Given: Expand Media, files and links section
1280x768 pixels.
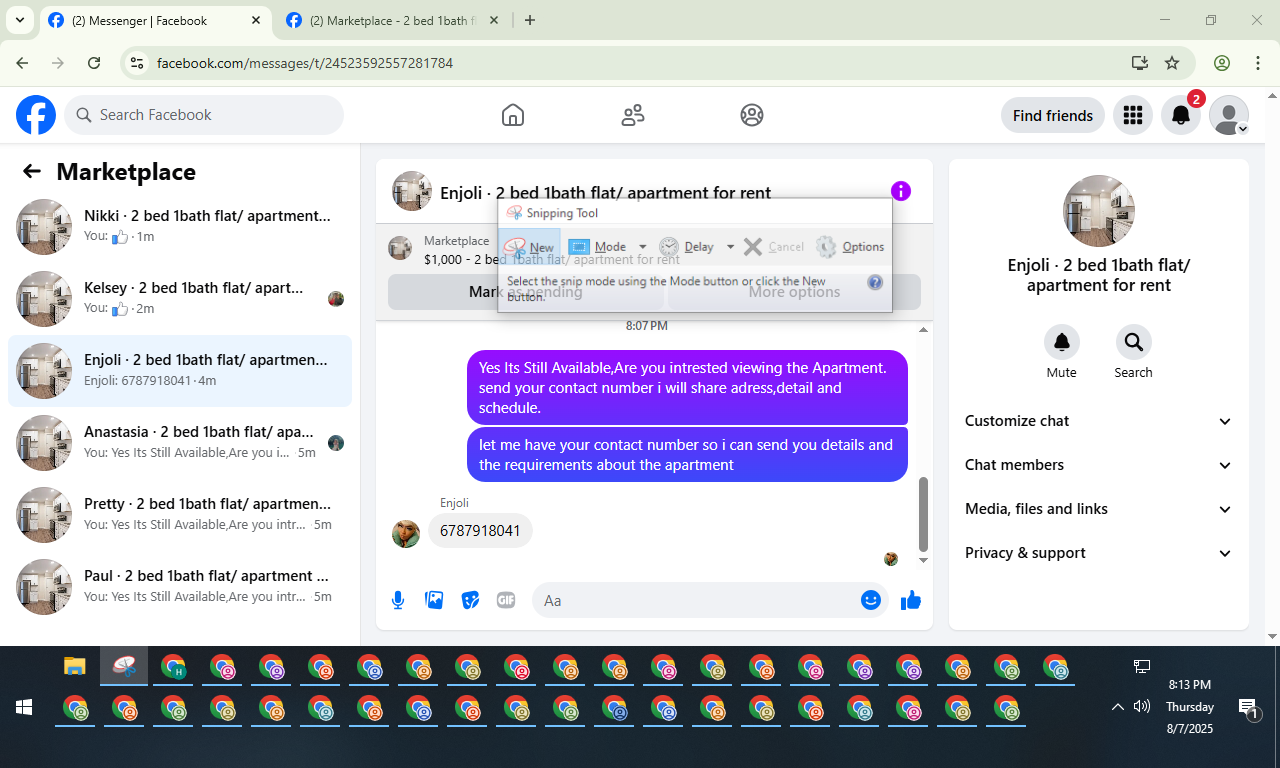Looking at the screenshot, I should 1099,509.
